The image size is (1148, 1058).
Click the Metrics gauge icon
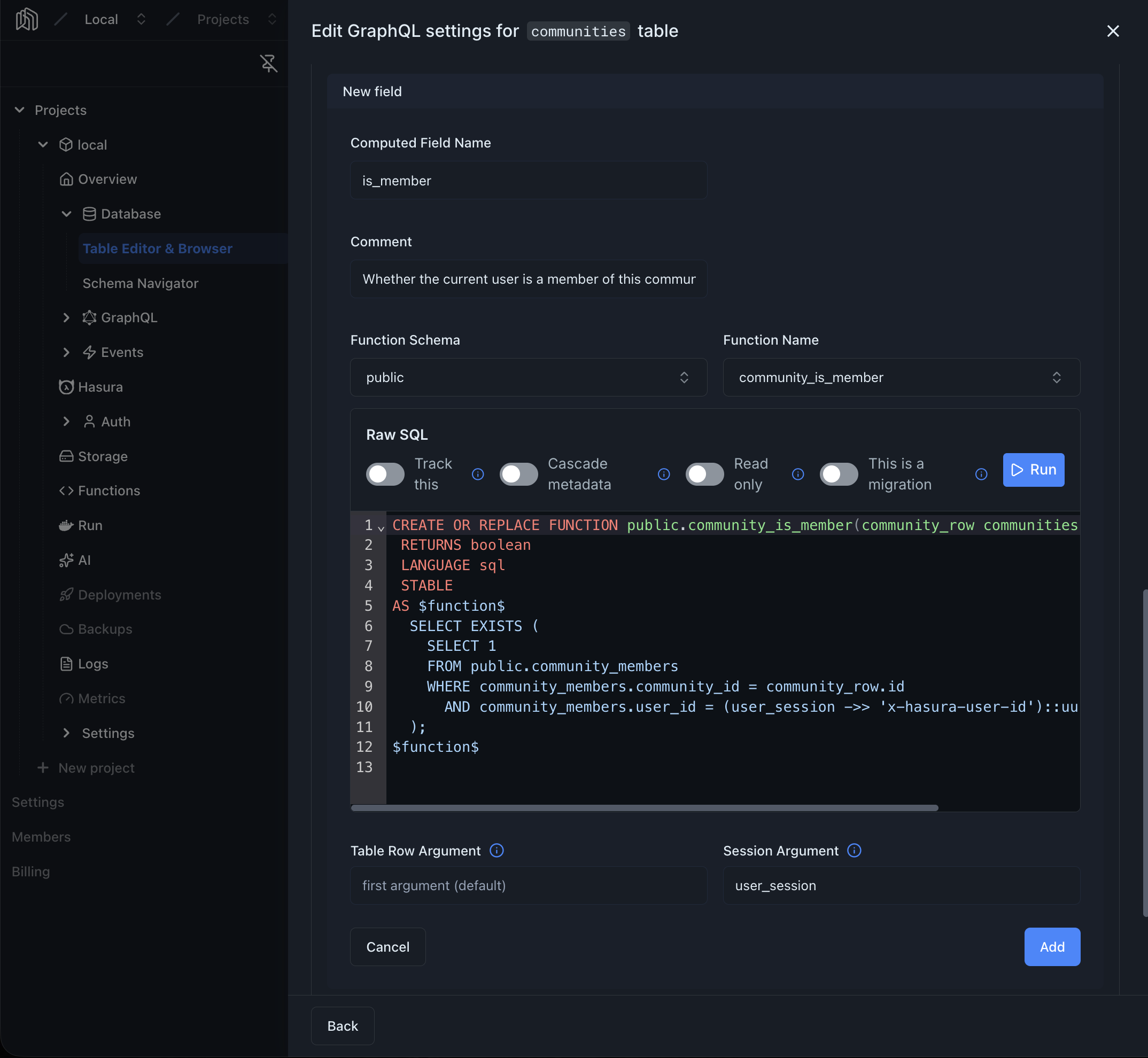tap(66, 698)
